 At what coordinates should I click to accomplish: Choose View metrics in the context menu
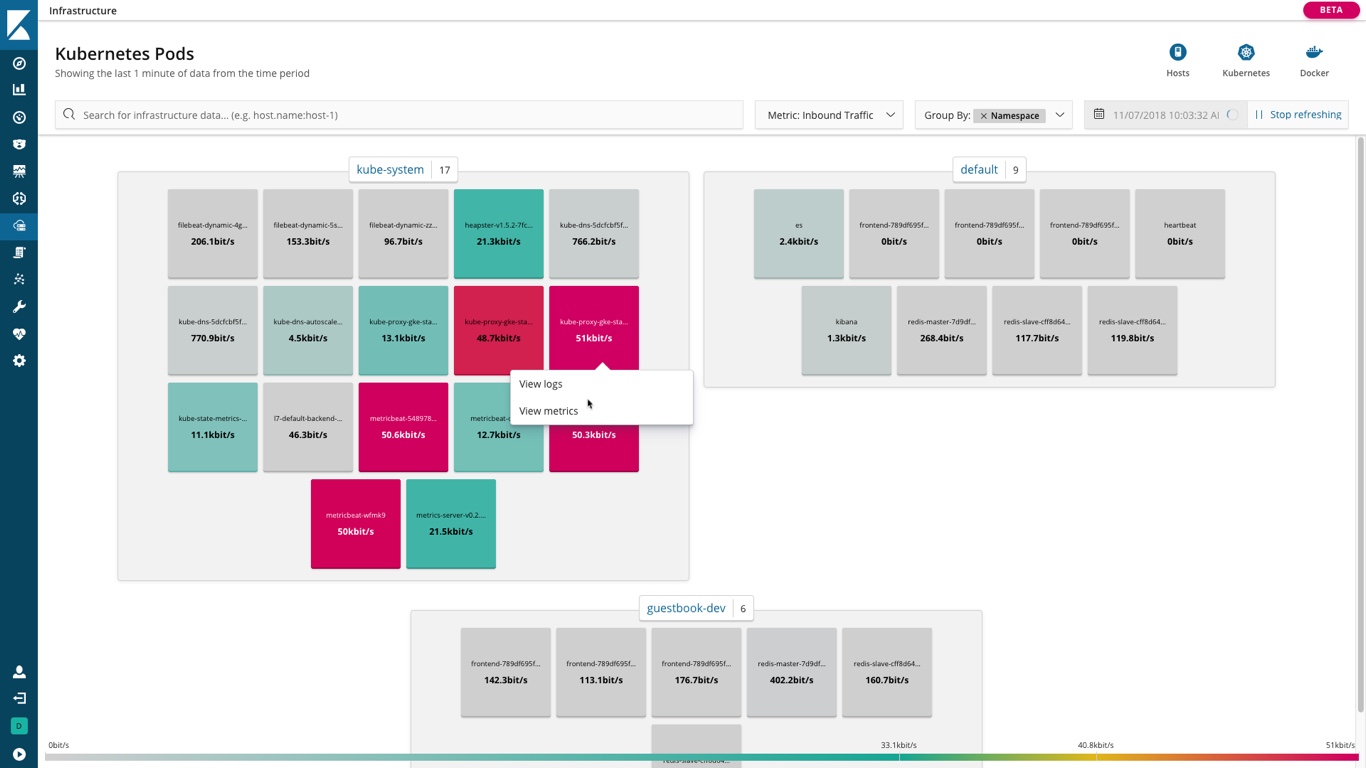click(548, 410)
